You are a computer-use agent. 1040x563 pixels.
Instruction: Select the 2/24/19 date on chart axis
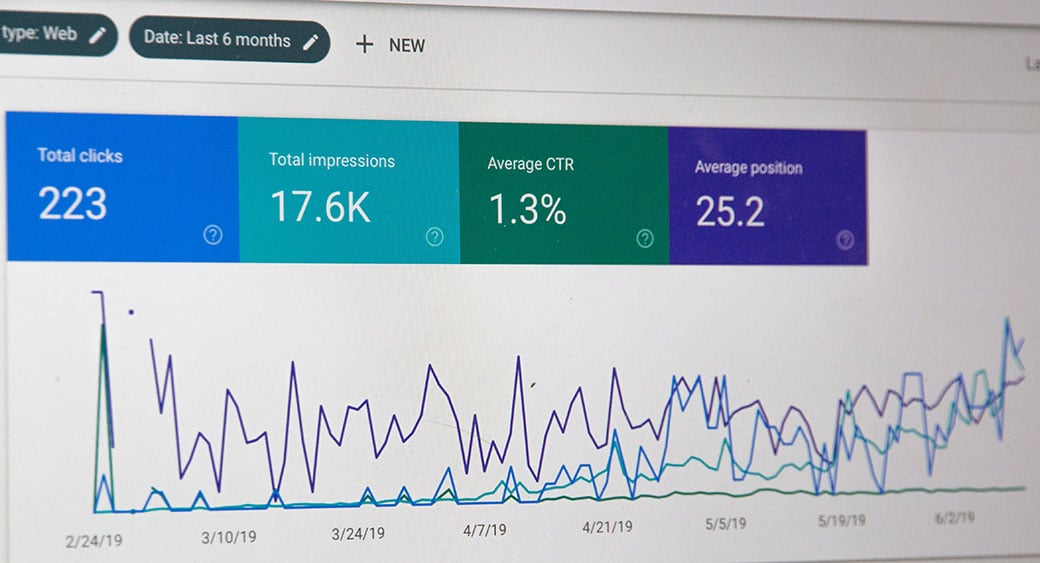pos(94,540)
